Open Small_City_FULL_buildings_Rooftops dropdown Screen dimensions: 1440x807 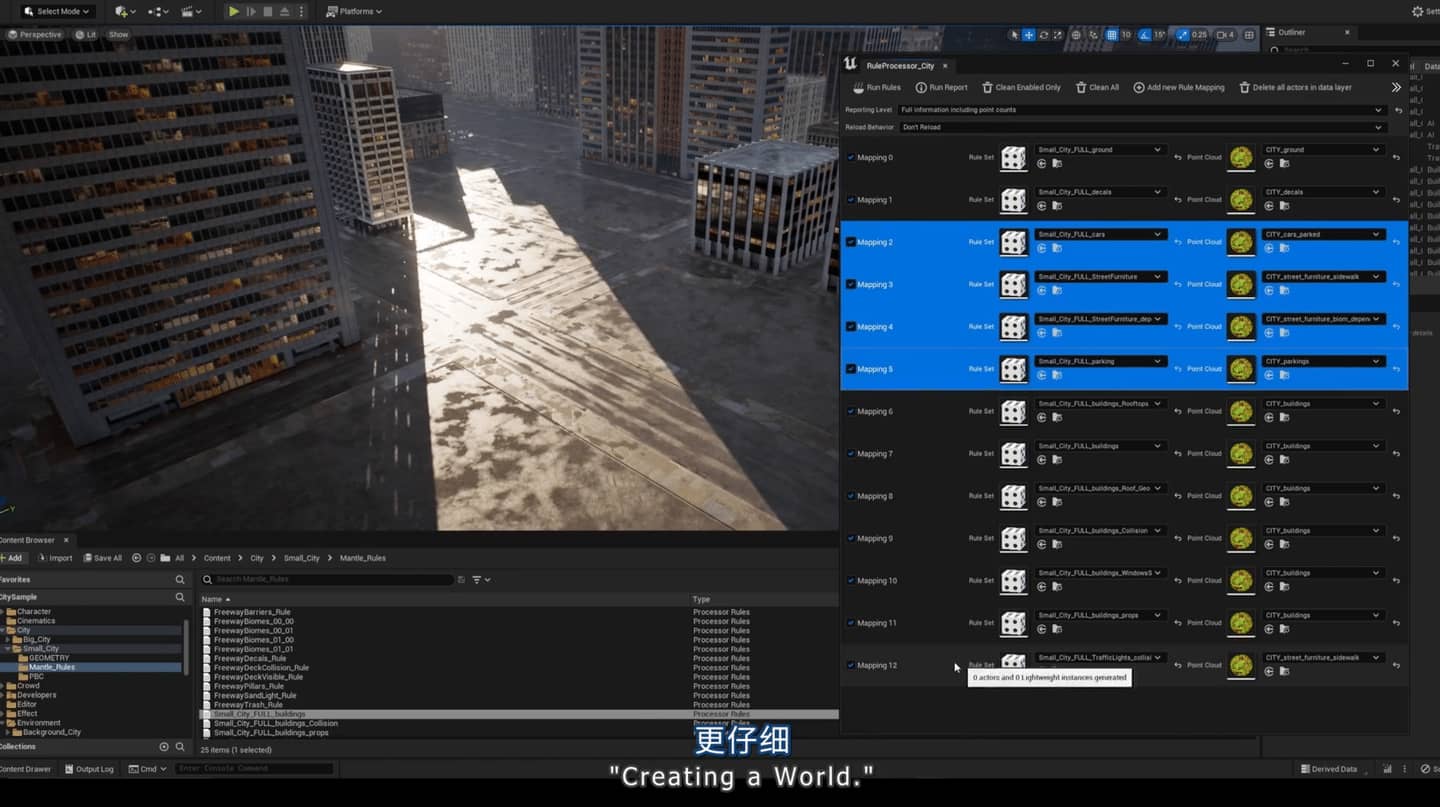[x=1100, y=403]
